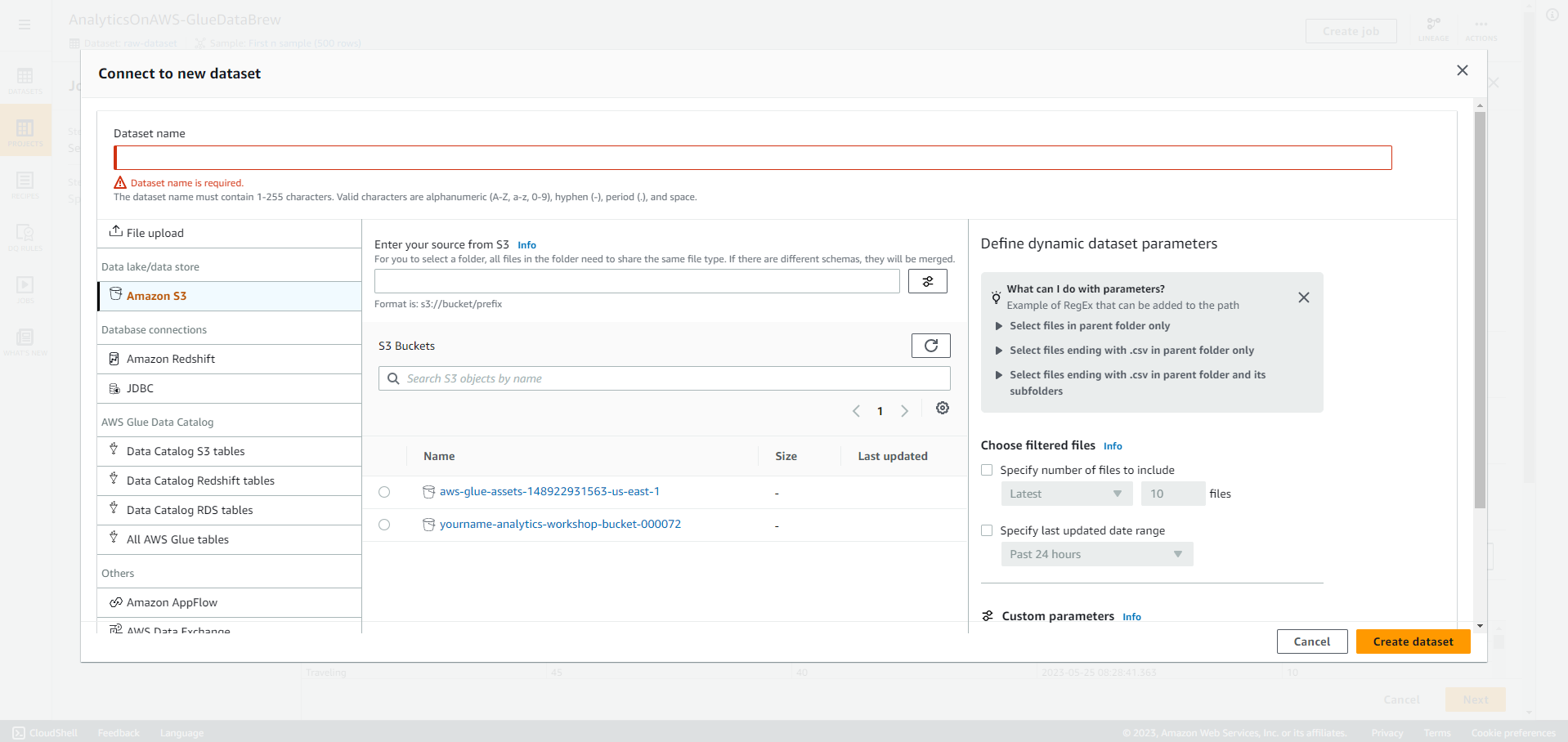Click the Amazon AppFlow icon
Screen dimensions: 1568x742
[x=115, y=602]
